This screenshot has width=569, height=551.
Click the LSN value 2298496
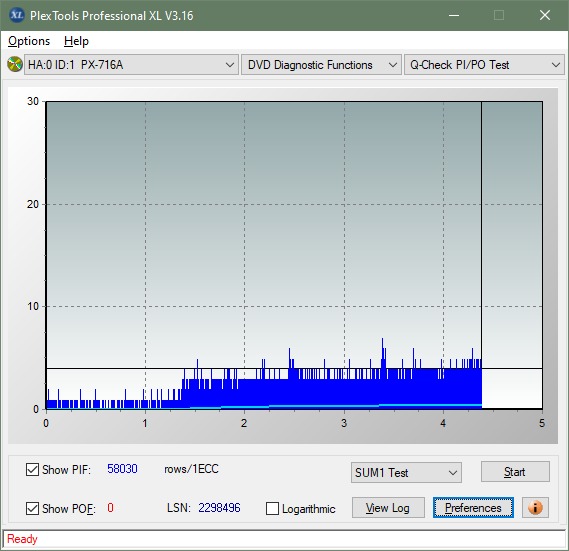(219, 508)
